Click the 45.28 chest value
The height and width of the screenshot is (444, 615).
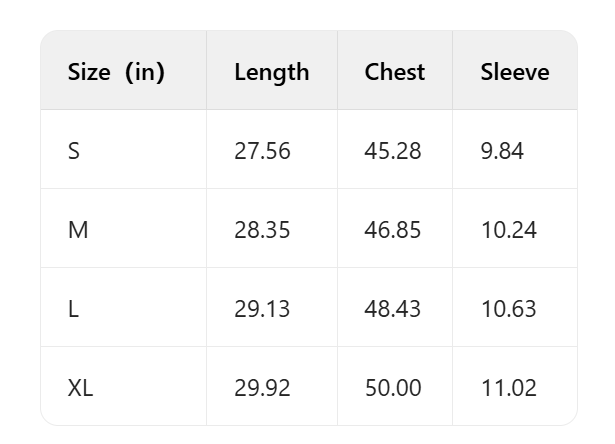393,151
